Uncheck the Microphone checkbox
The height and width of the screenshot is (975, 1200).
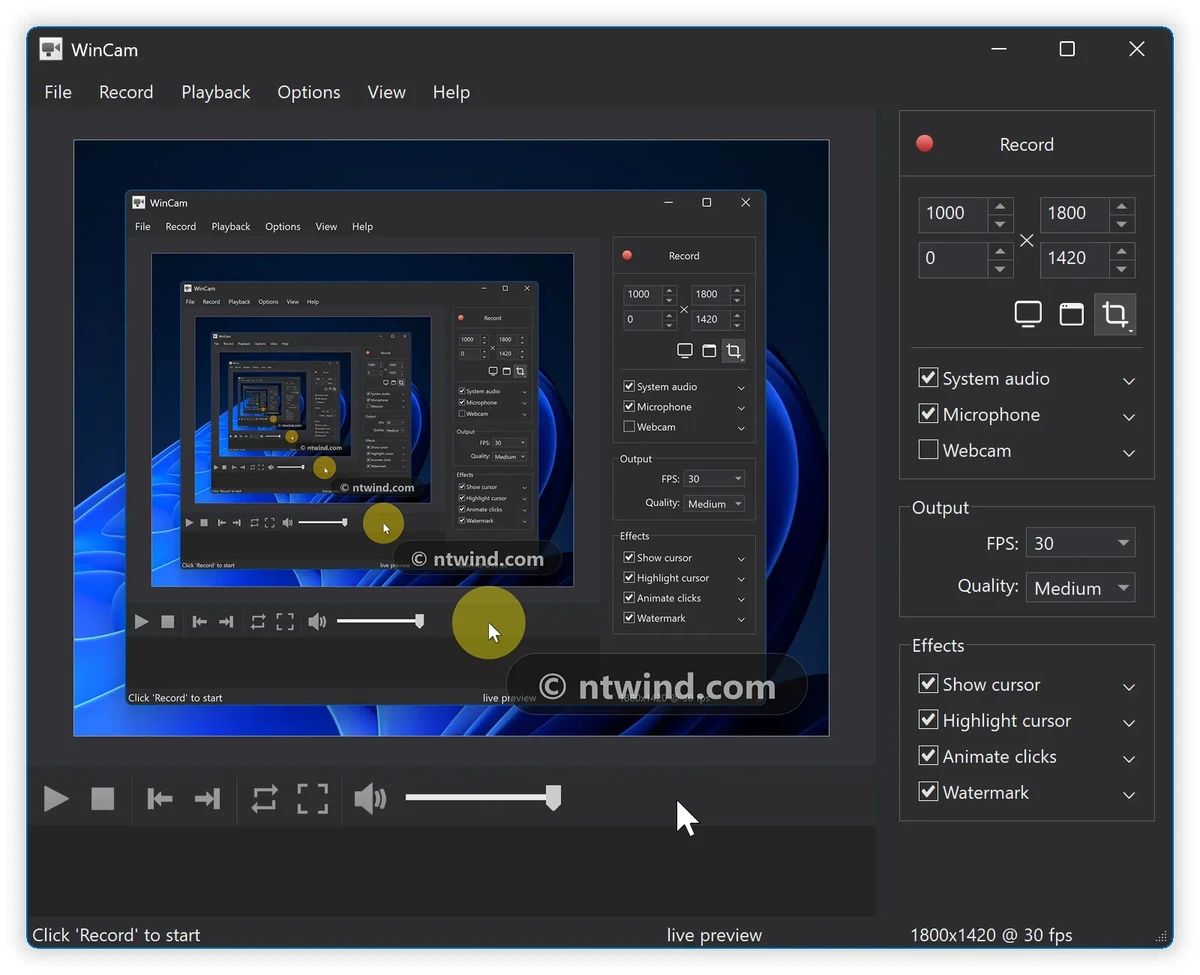[928, 414]
